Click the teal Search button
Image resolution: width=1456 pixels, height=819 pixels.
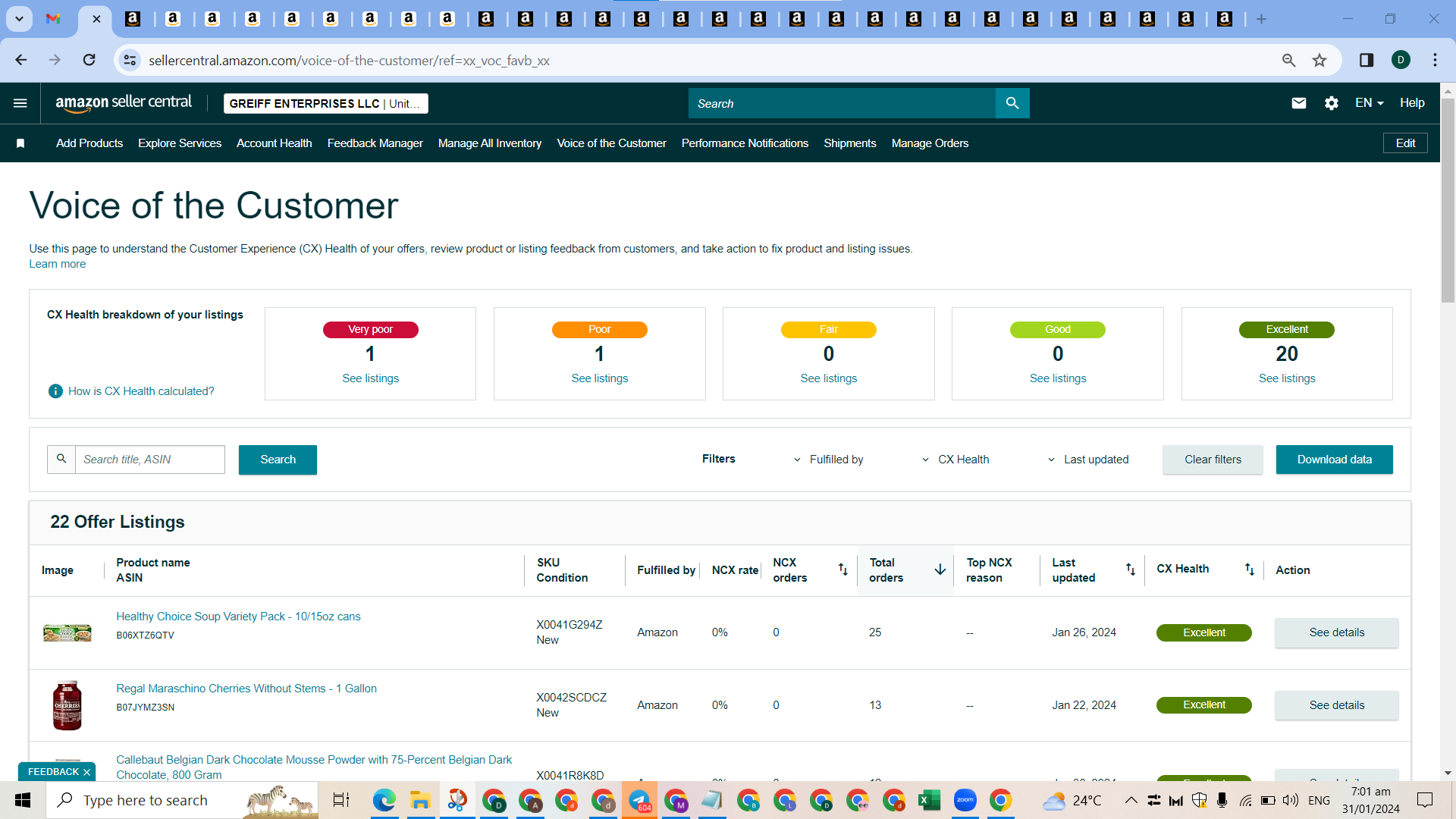(278, 460)
